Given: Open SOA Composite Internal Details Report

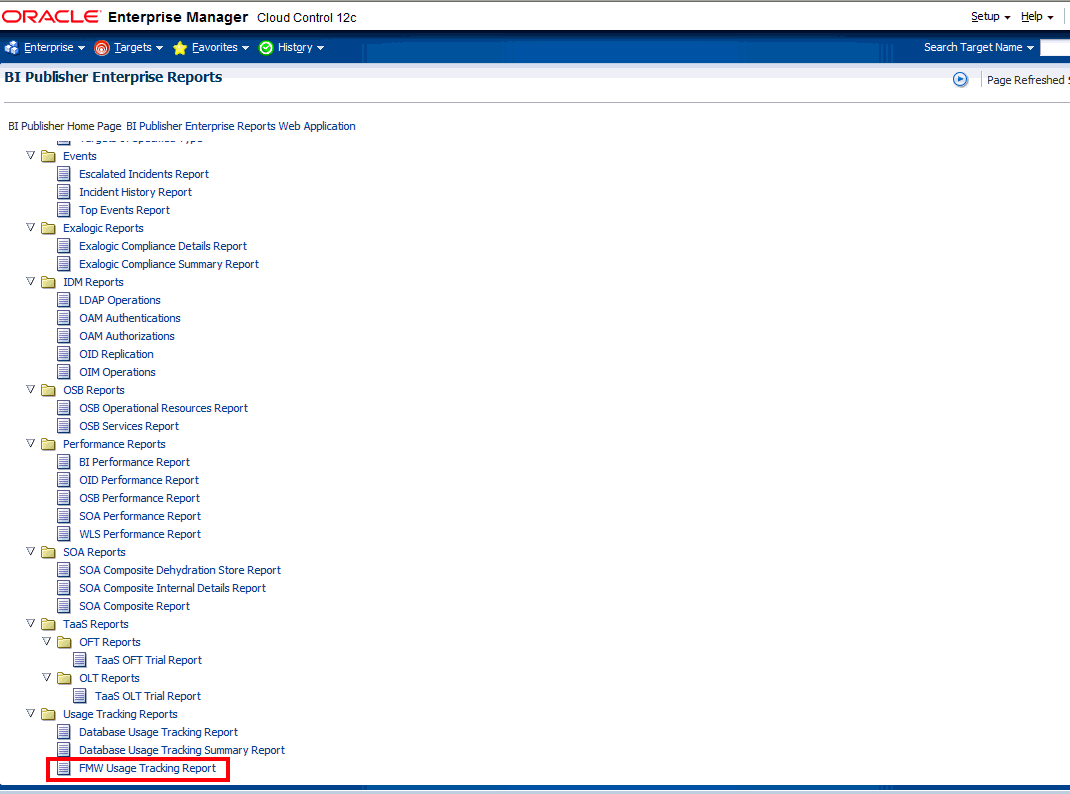Looking at the screenshot, I should tap(173, 588).
